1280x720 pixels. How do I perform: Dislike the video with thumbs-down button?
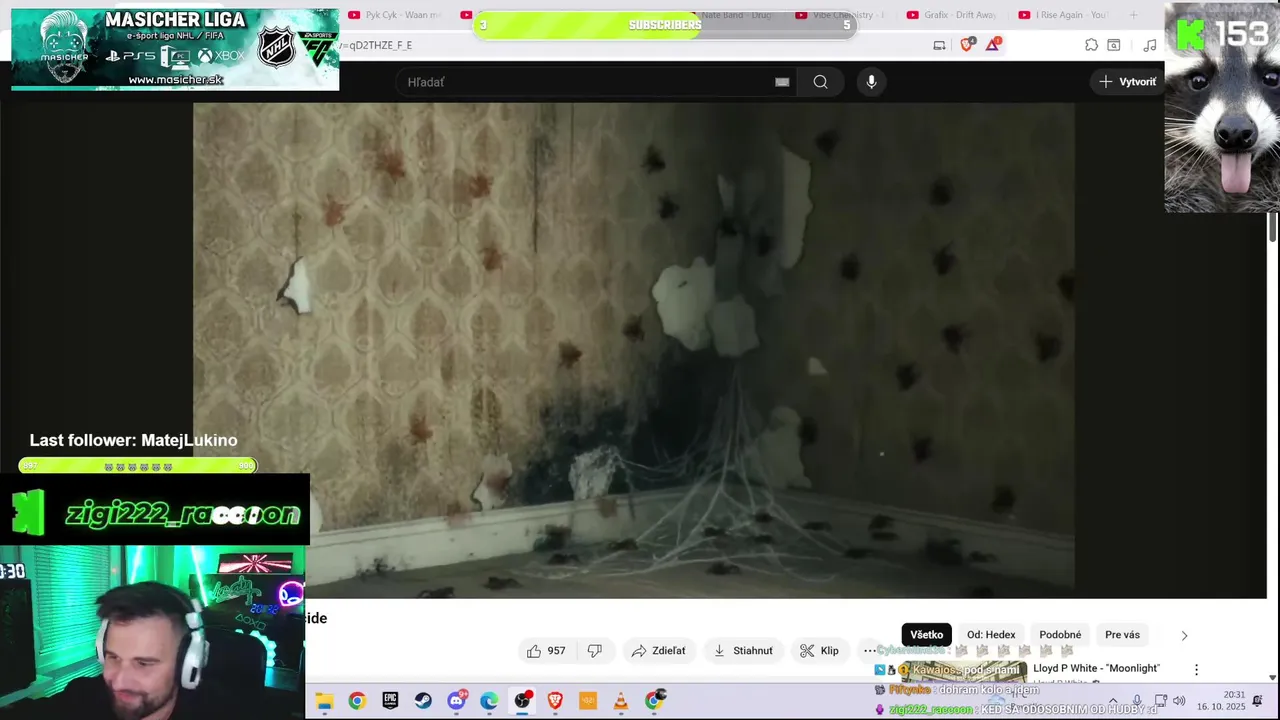click(595, 651)
